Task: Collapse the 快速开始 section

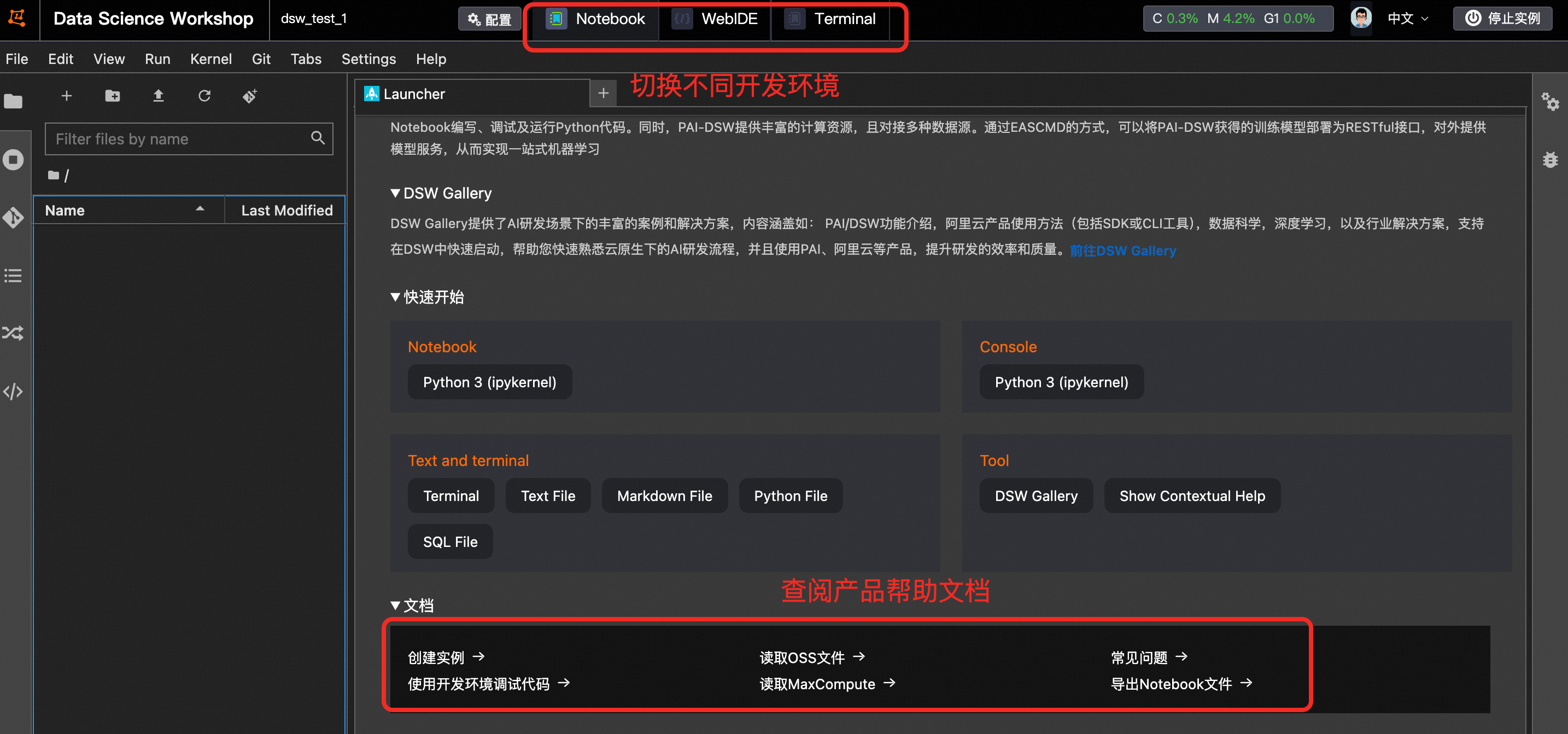Action: [394, 297]
